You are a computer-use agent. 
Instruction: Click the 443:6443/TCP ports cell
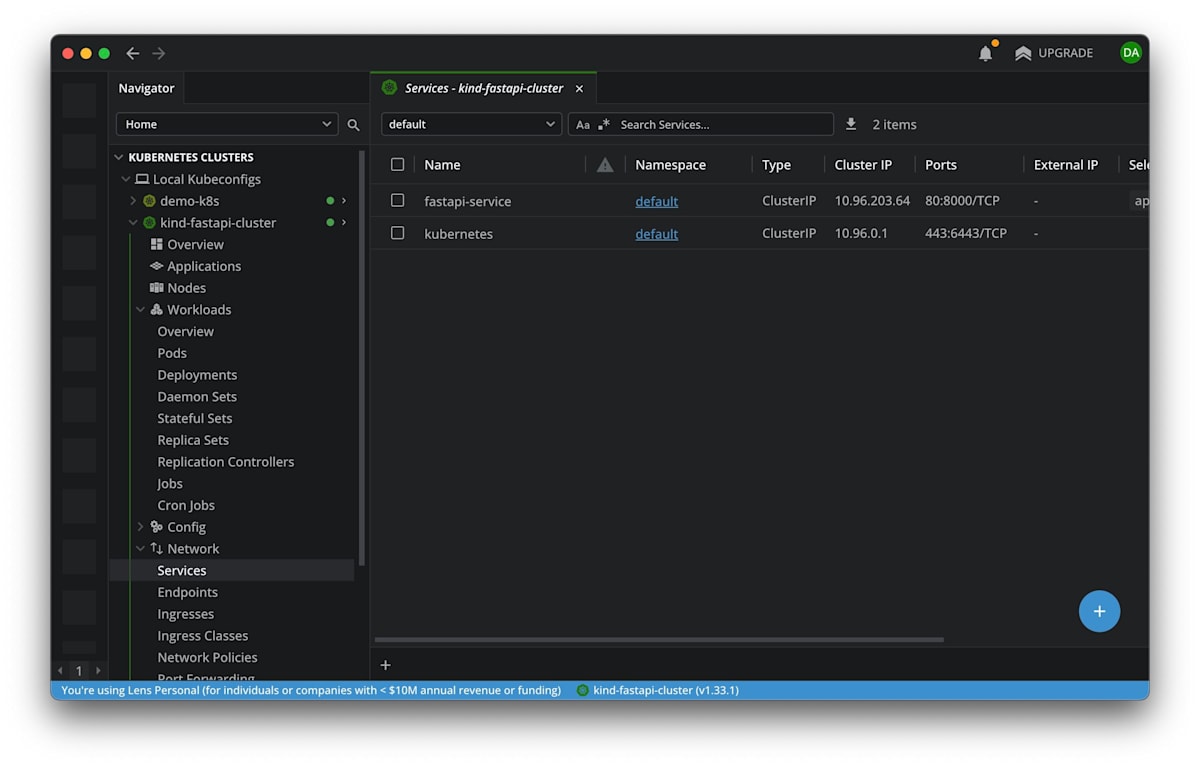[966, 233]
